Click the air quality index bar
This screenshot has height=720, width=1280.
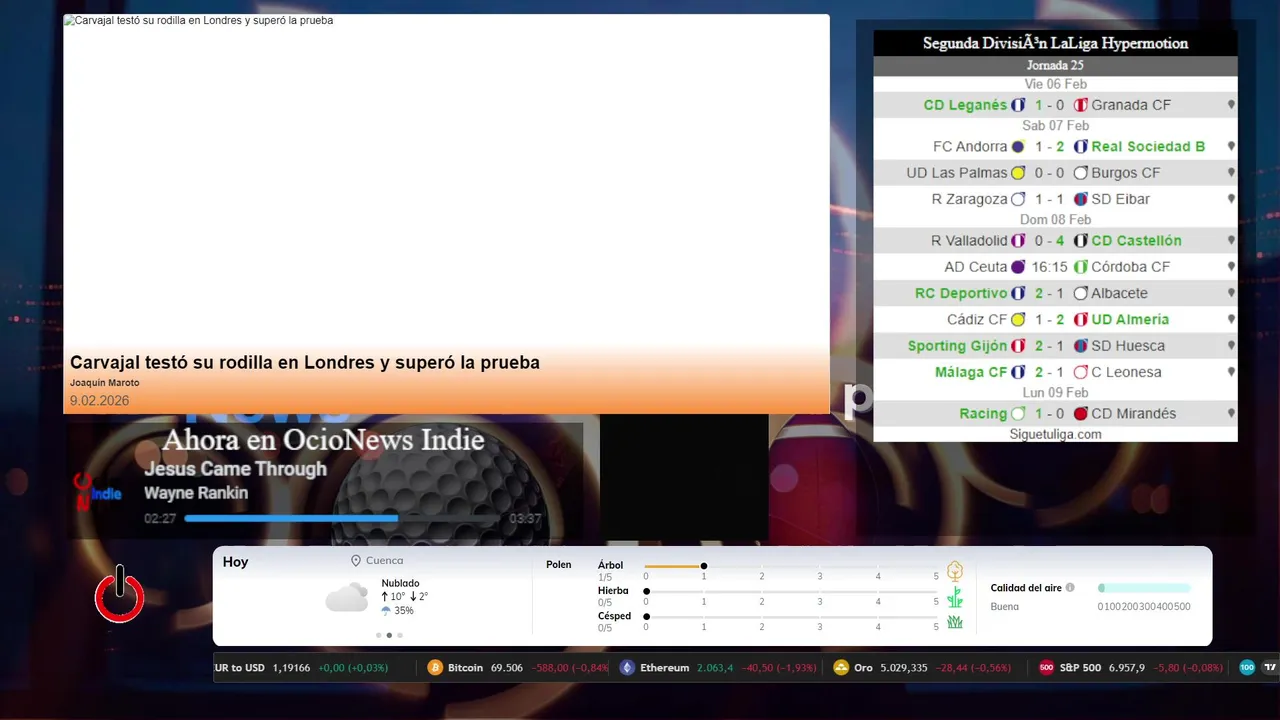[x=1144, y=588]
